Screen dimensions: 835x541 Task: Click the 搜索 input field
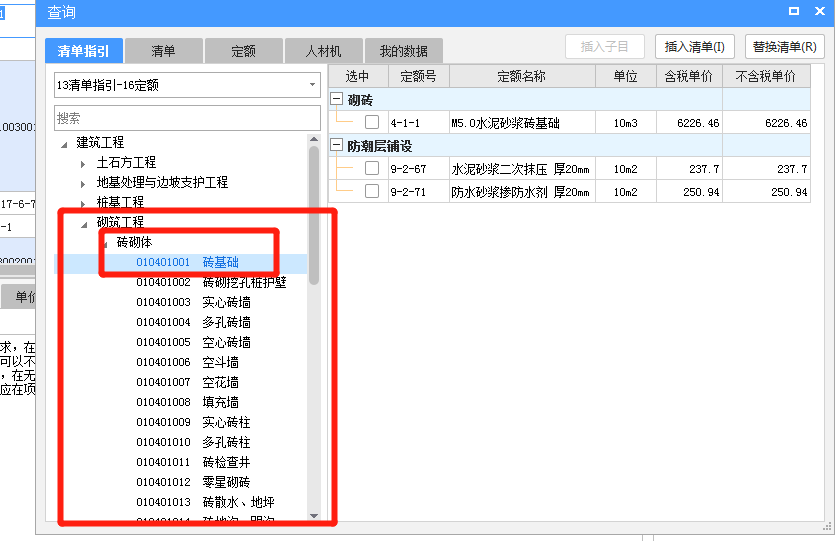coord(187,118)
